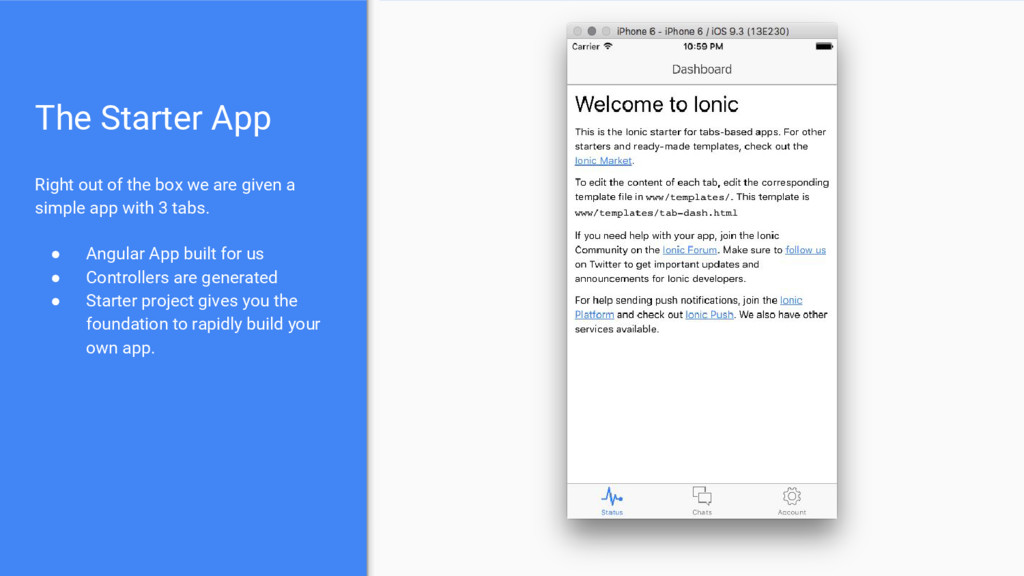The width and height of the screenshot is (1024, 576).
Task: Open the Status tab pulse icon
Action: 612,497
